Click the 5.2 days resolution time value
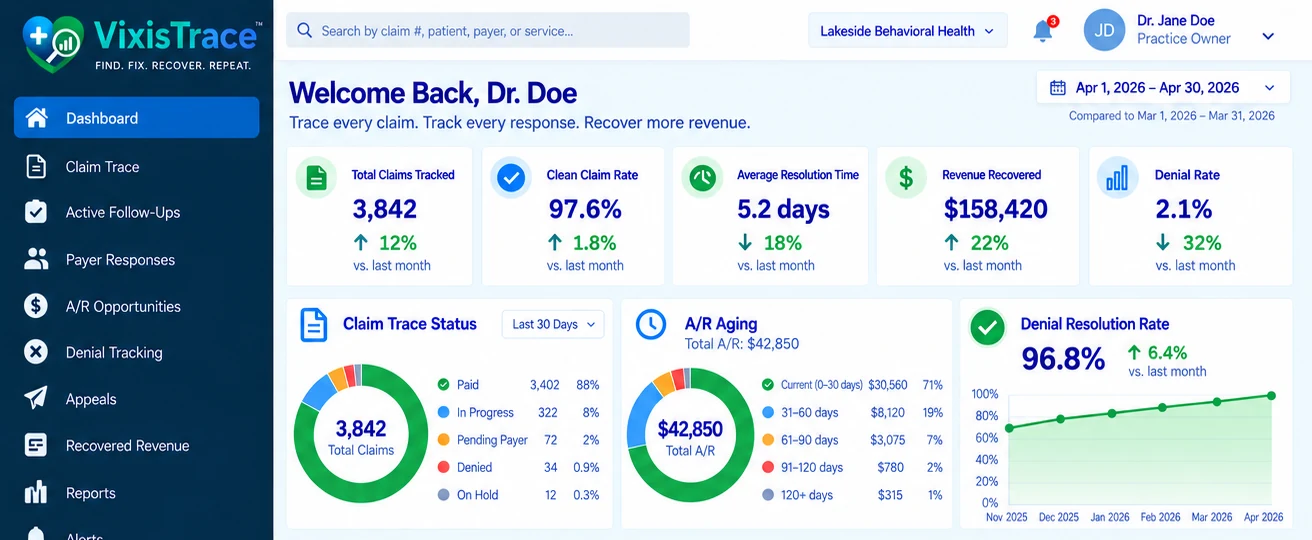Viewport: 1312px width, 540px height. (783, 209)
